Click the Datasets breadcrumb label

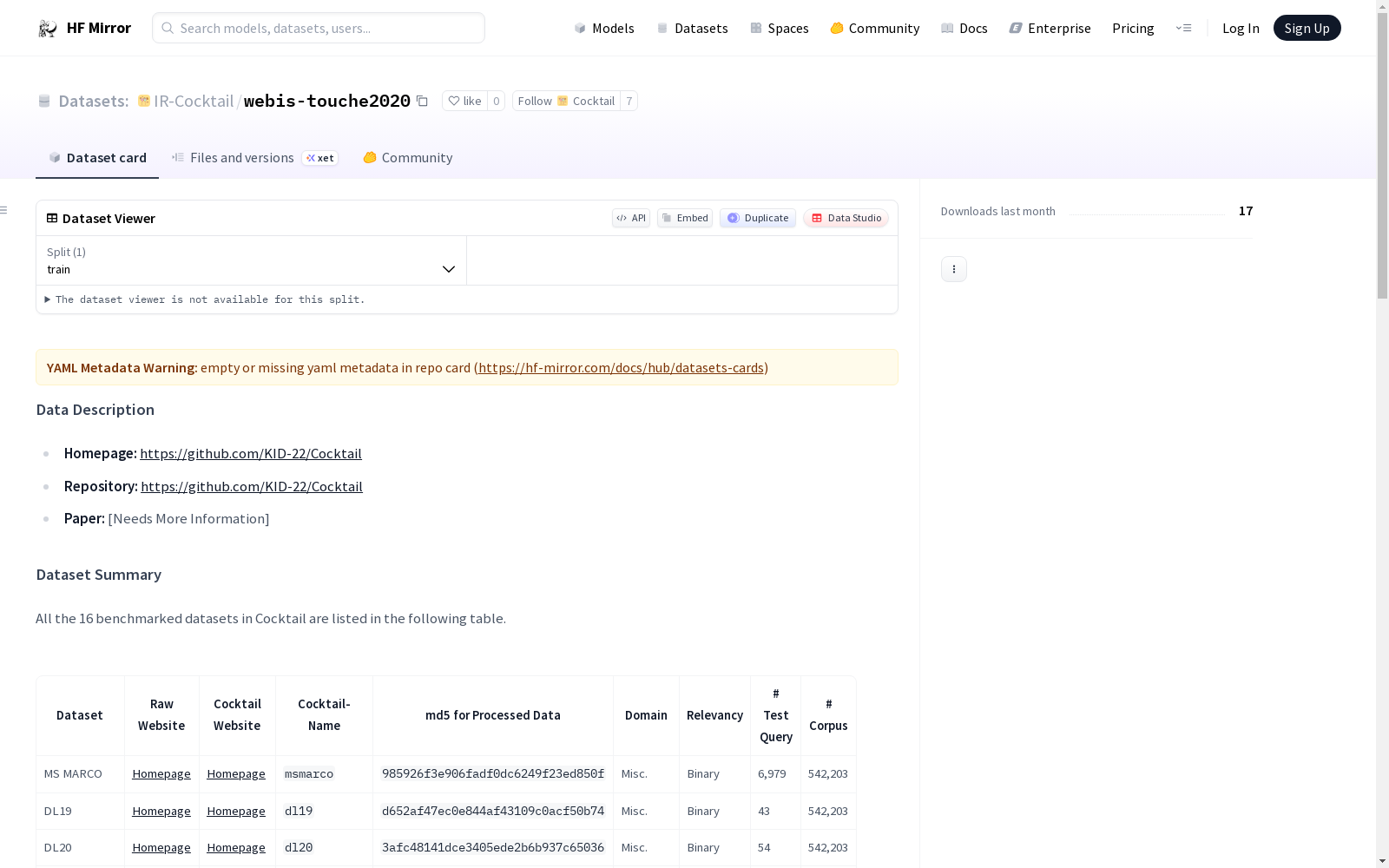94,101
